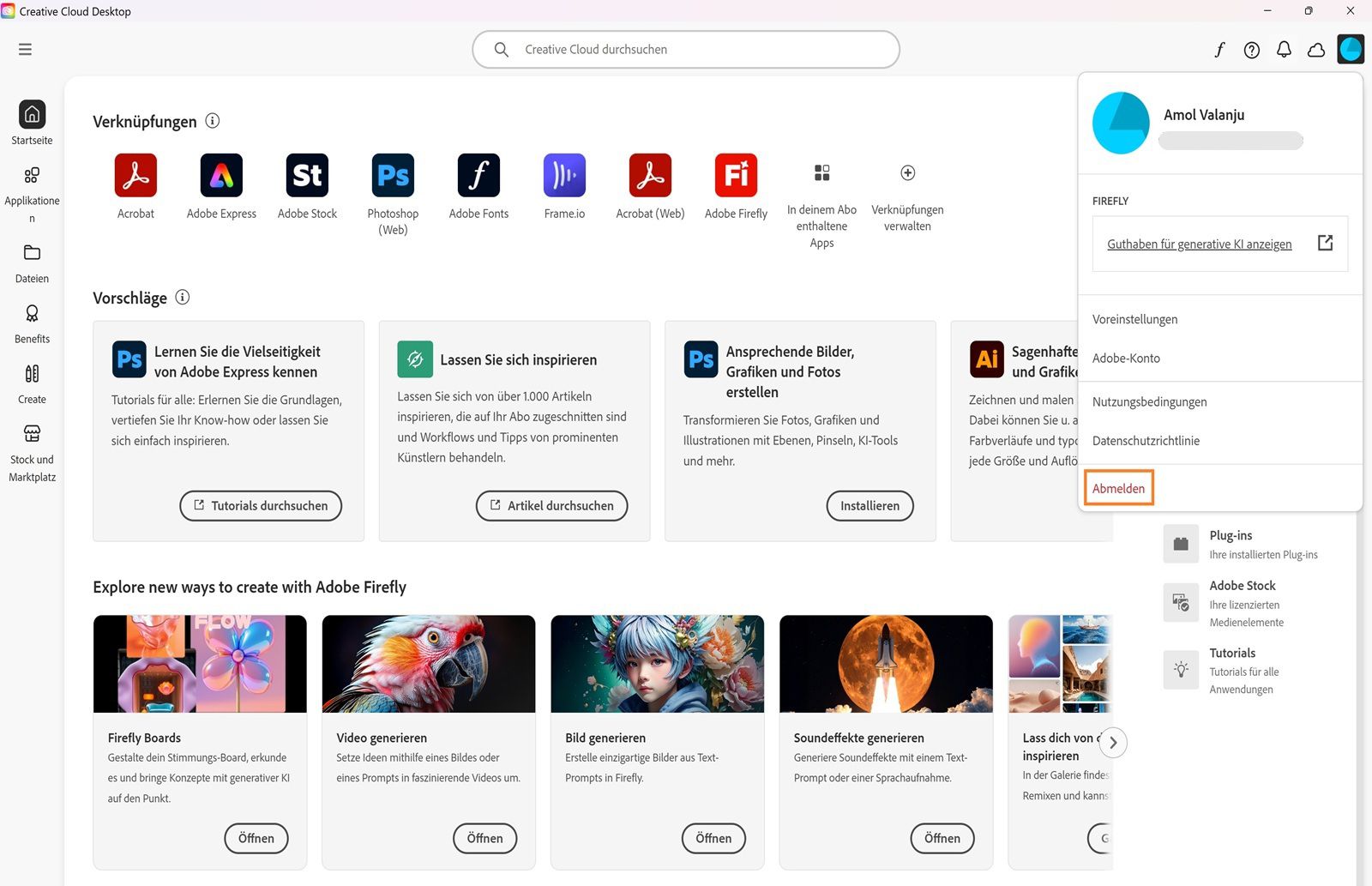Click Soundeffekte rocket moon thumbnail
Image resolution: width=1372 pixels, height=886 pixels.
886,664
